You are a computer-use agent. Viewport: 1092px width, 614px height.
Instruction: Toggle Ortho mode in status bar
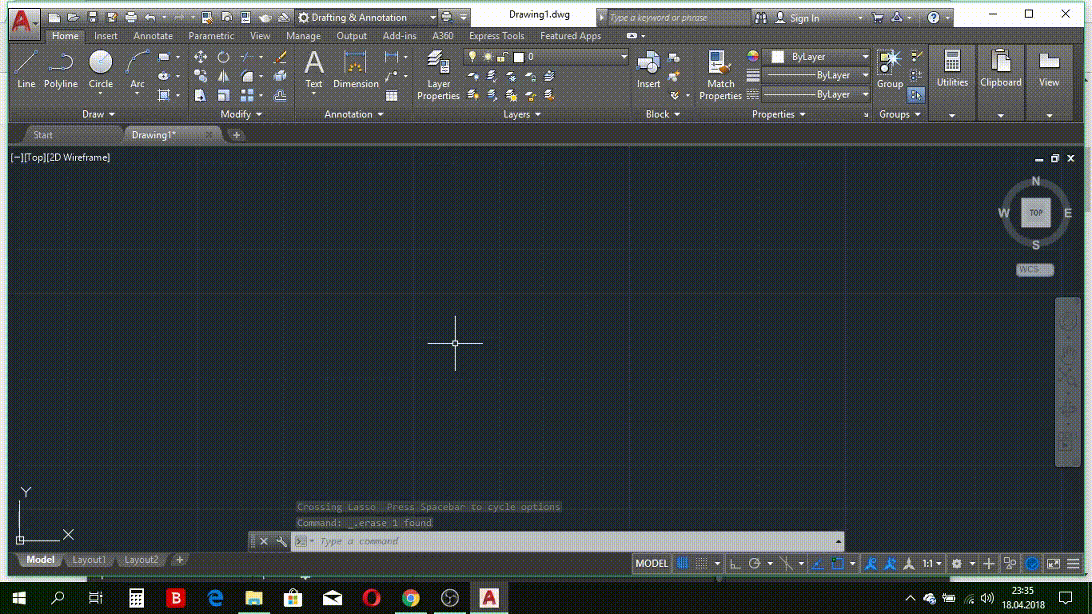coord(735,563)
